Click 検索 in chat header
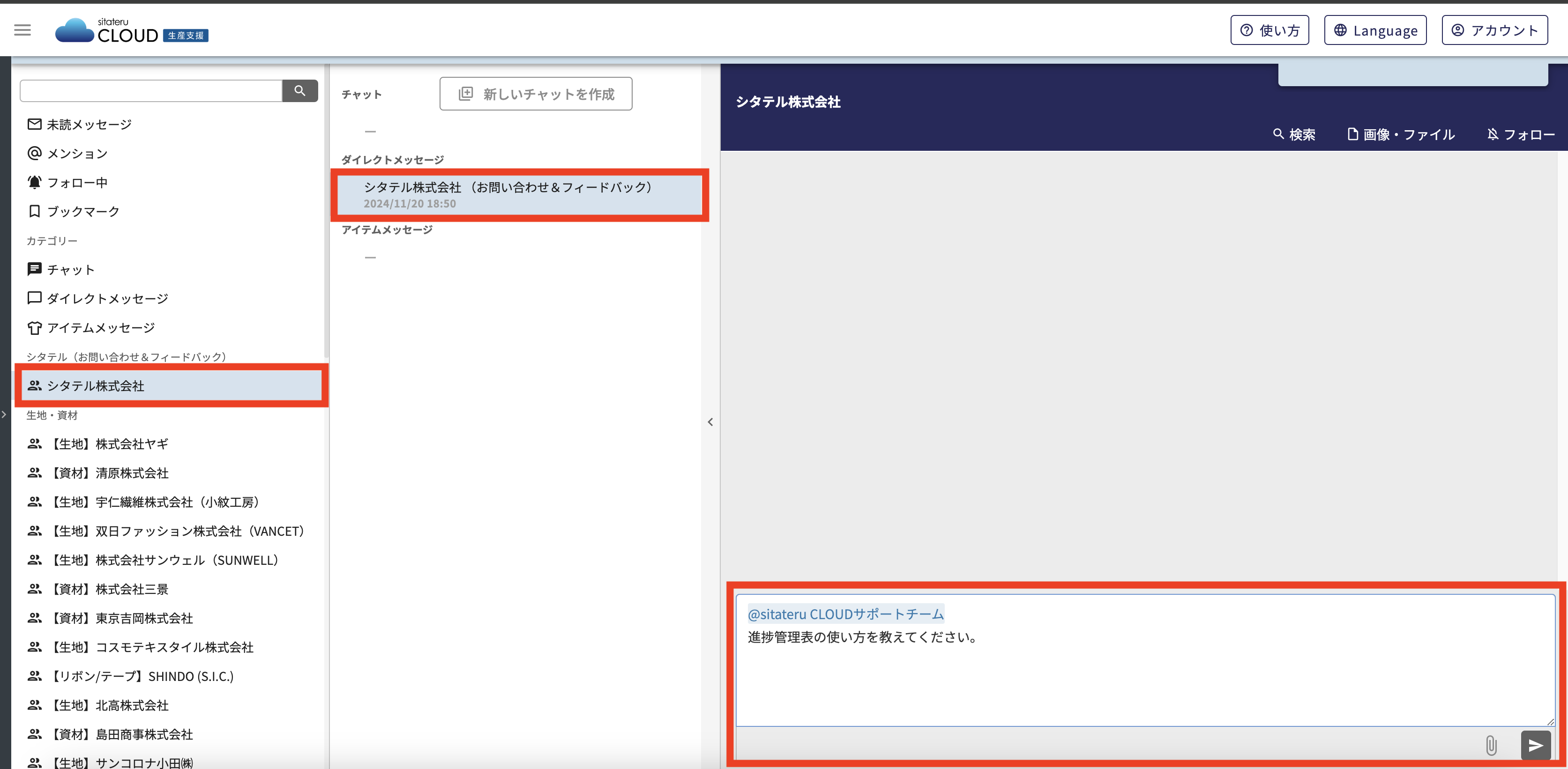 (x=1294, y=134)
